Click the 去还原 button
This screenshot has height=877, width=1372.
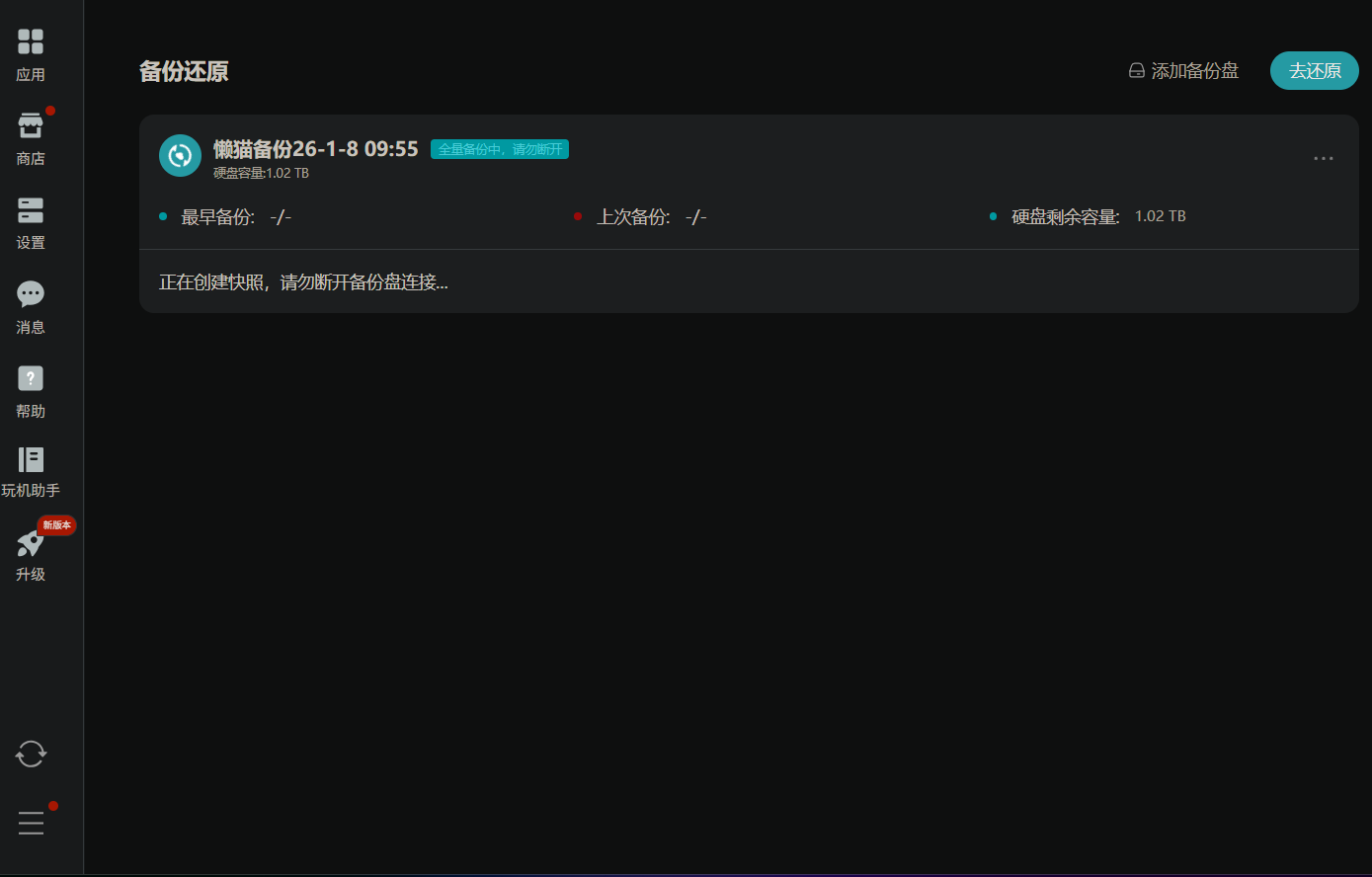click(1315, 71)
